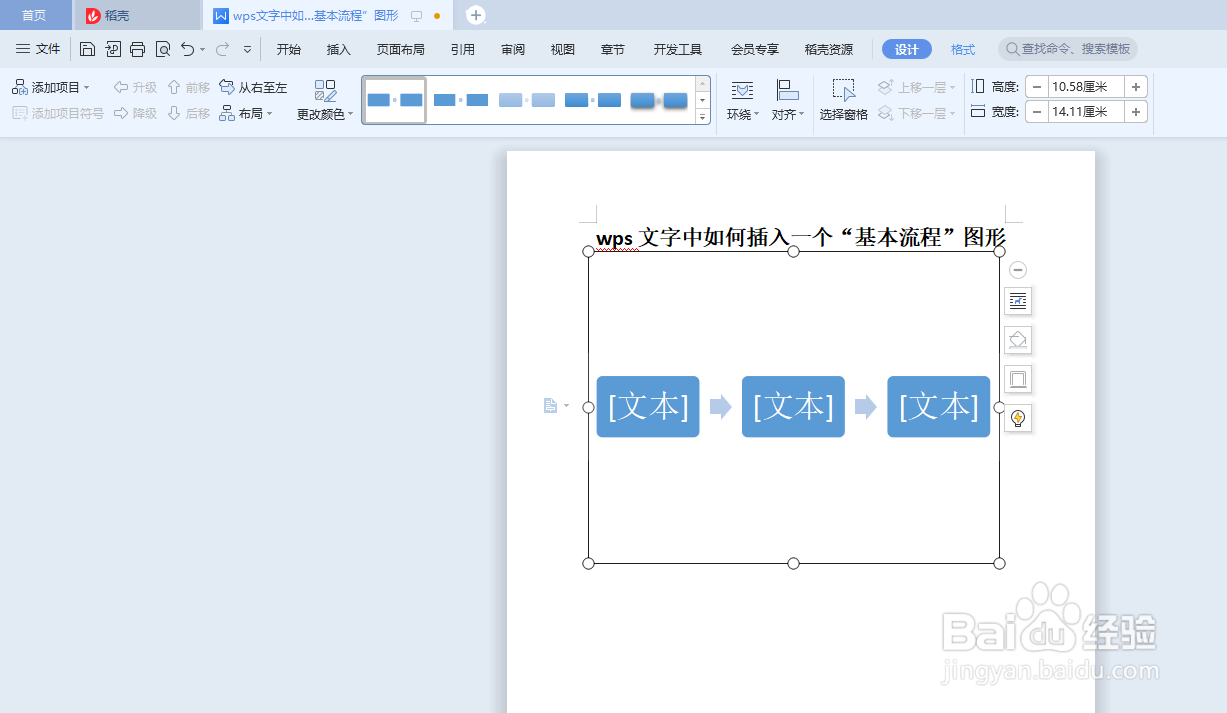Viewport: 1227px width, 713px height.
Task: Click the search commands and templates box
Action: [x=1068, y=49]
